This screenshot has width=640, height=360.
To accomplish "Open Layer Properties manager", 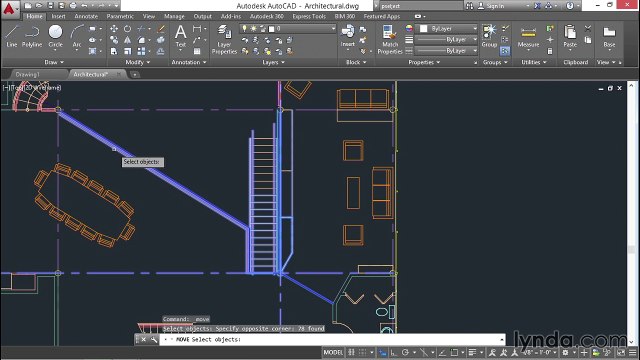I will (x=224, y=39).
